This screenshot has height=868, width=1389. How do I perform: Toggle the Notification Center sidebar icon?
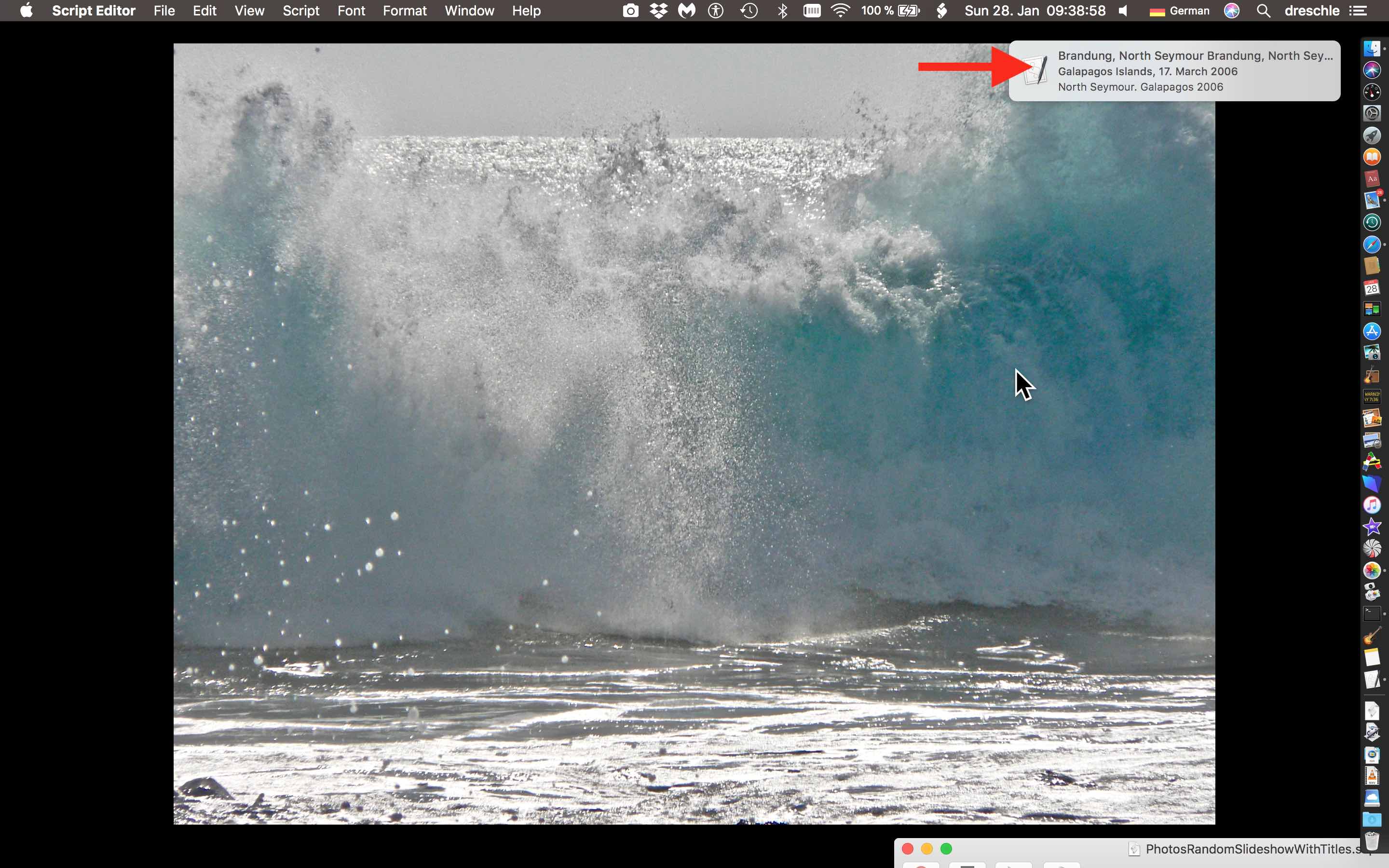click(x=1358, y=10)
